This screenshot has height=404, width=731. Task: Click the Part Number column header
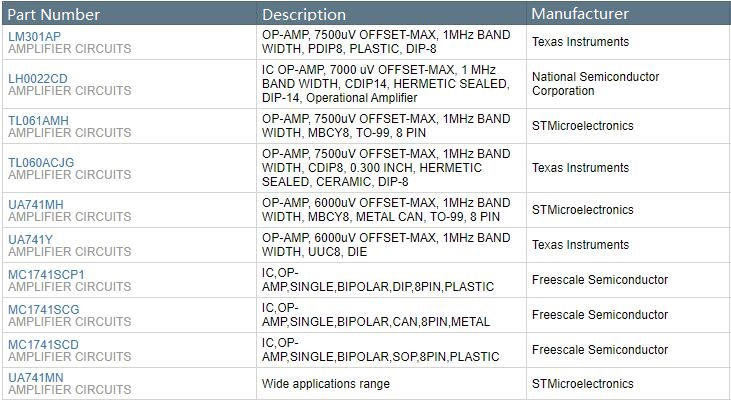coord(54,14)
